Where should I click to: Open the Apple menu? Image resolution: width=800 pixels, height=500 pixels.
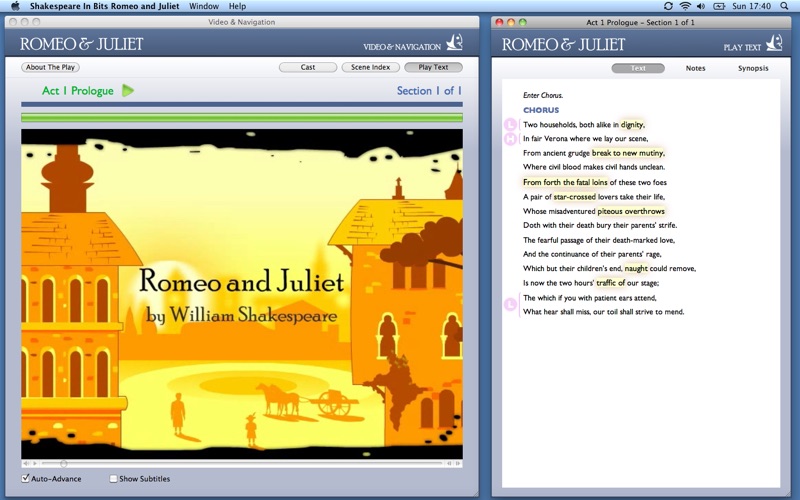15,6
